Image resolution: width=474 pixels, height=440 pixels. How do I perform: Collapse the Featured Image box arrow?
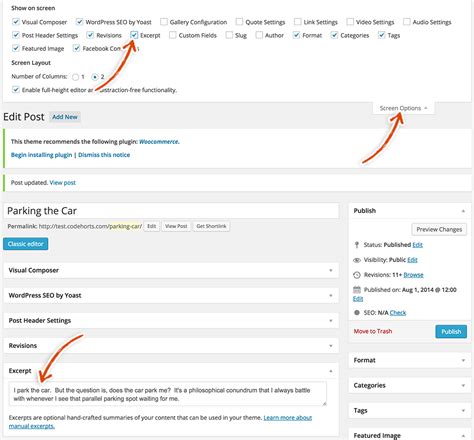click(463, 436)
